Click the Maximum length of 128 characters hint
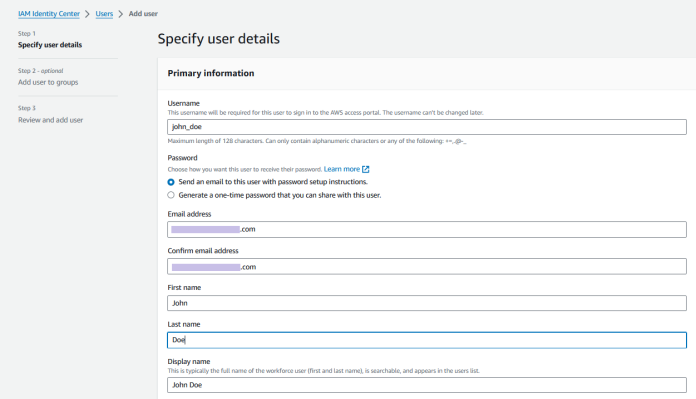Screen dimensions: 696x399 click(317, 141)
